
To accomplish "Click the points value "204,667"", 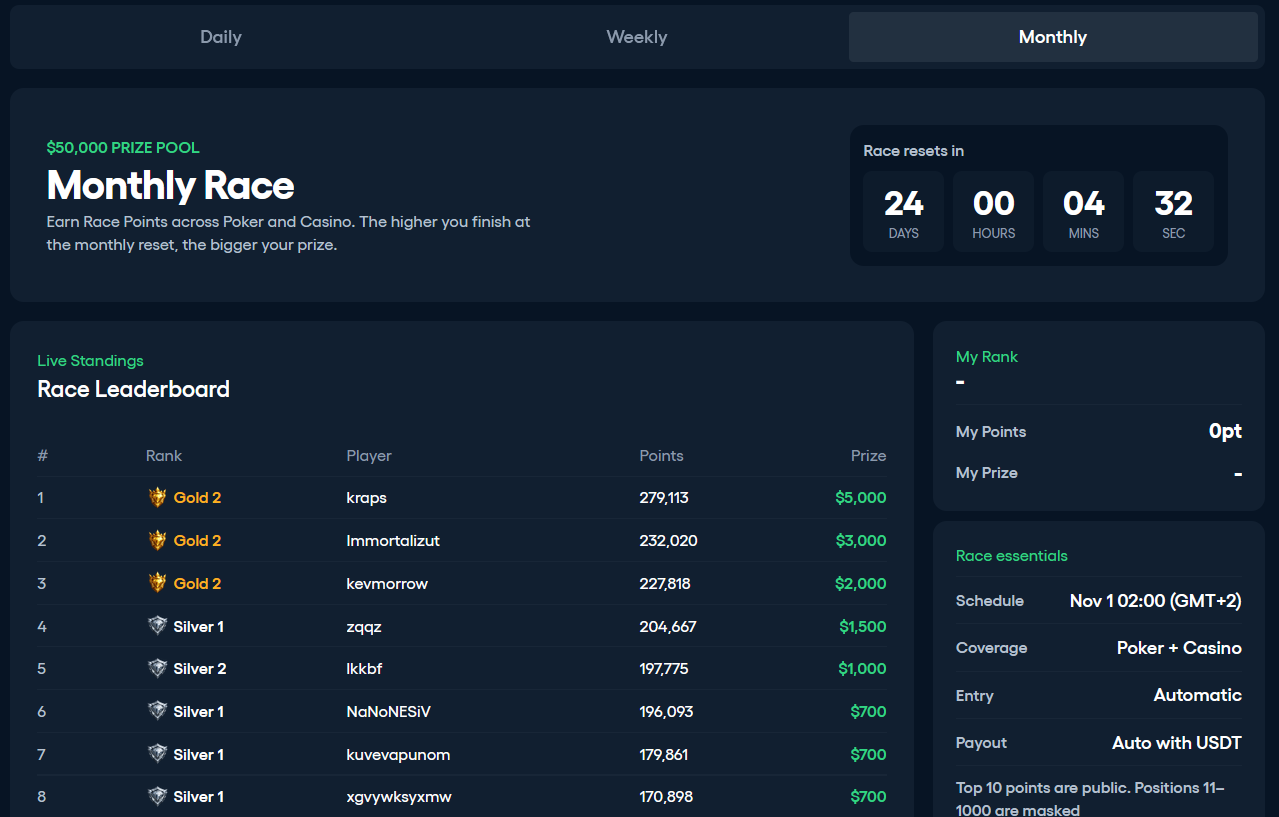I will click(x=668, y=627).
